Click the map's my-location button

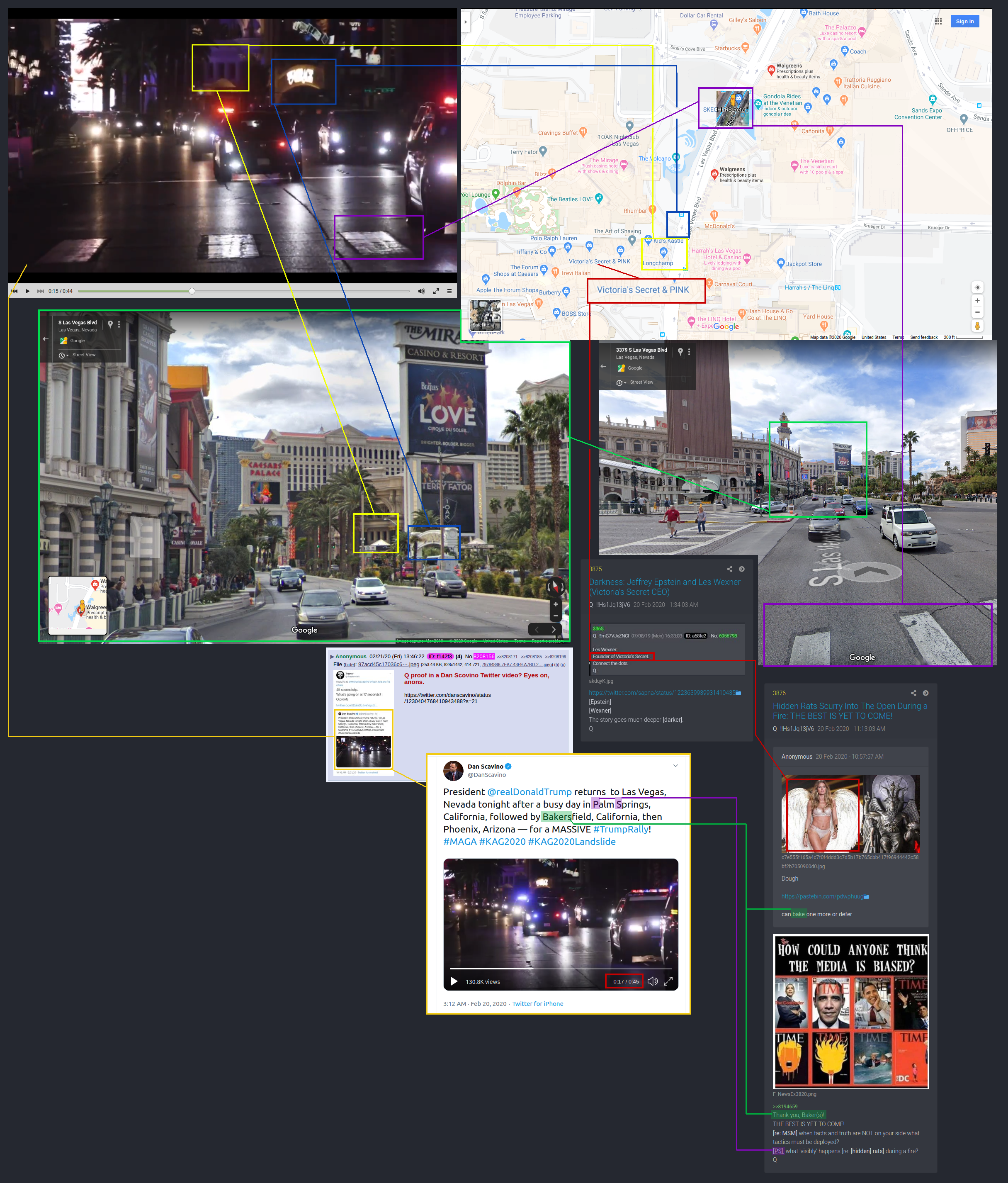pyautogui.click(x=977, y=287)
